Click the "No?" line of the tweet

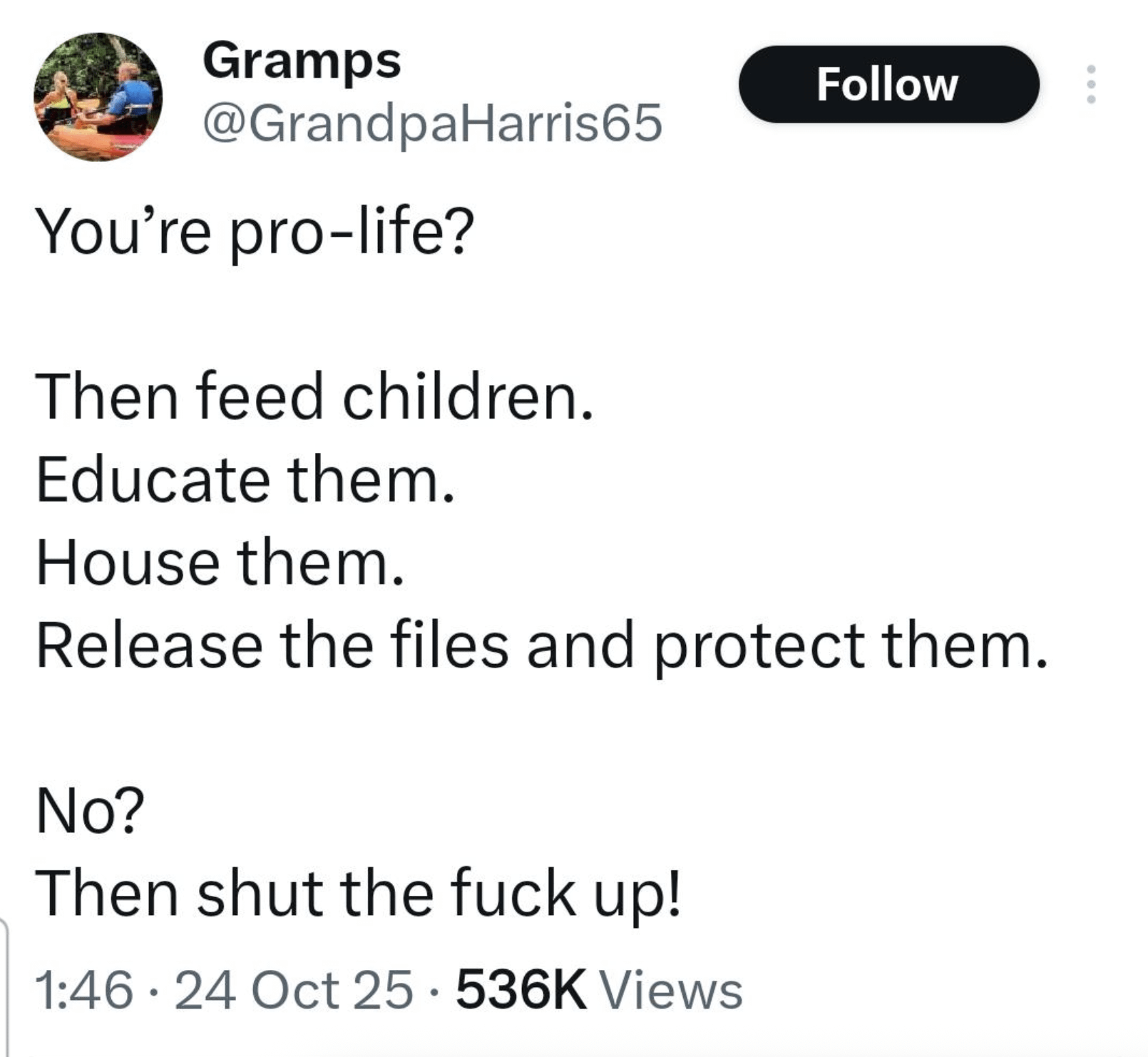point(90,810)
